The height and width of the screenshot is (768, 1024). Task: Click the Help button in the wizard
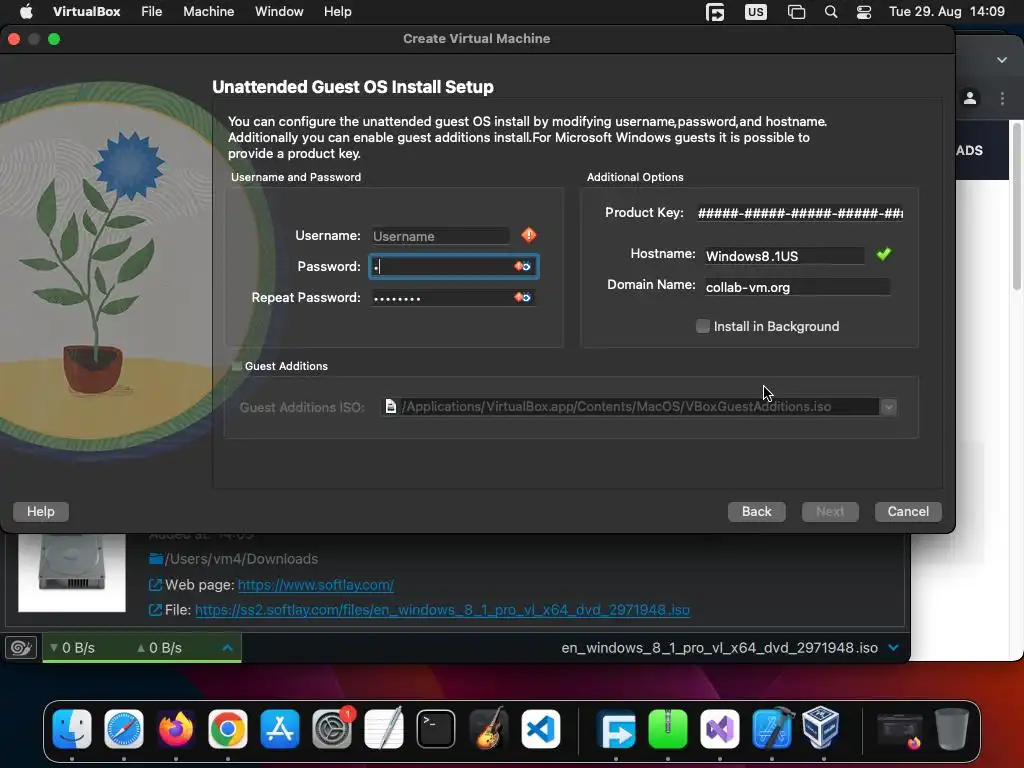40,511
